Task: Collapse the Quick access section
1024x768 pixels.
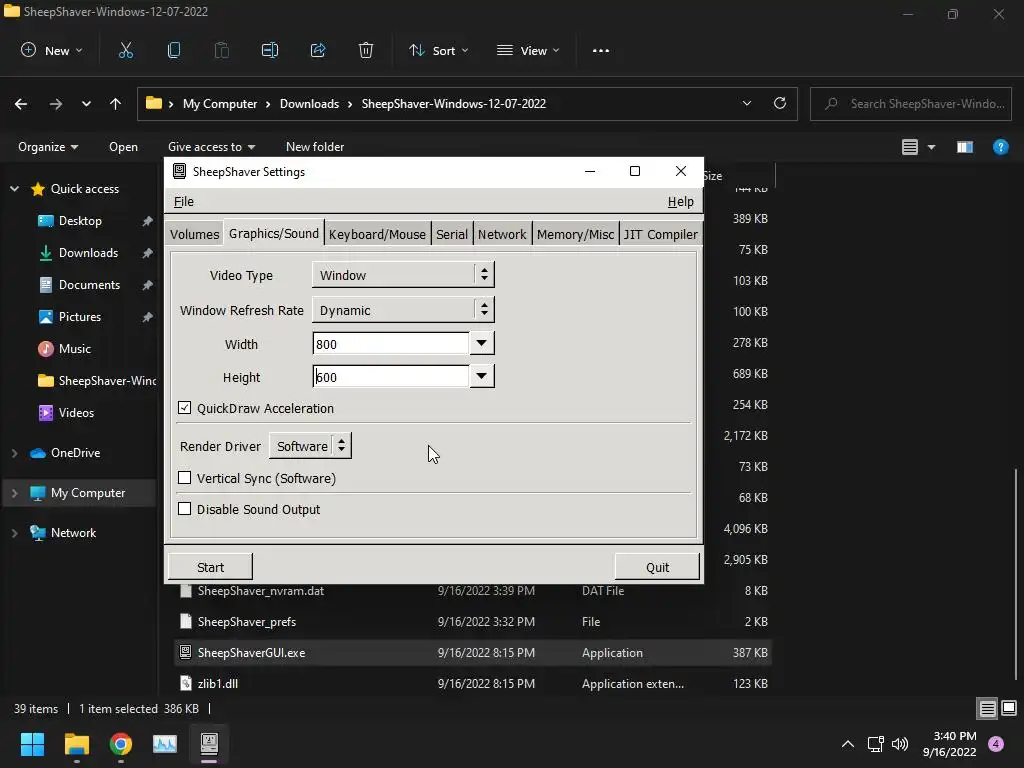Action: [14, 189]
